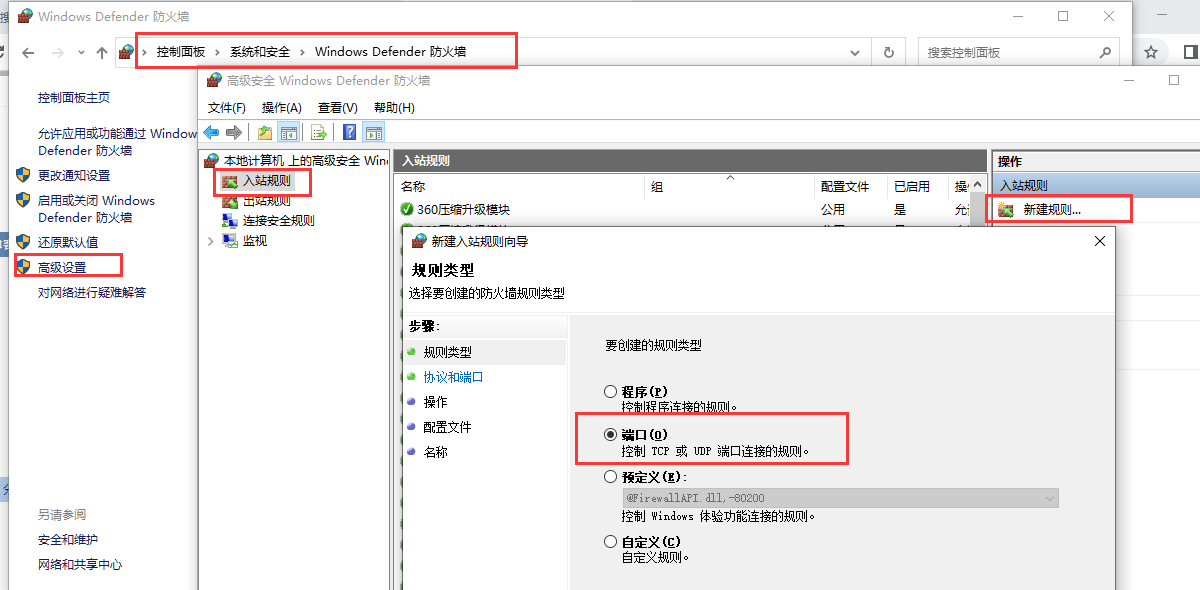Click the shield icon beside 高级设置
Image resolution: width=1200 pixels, height=590 pixels.
point(24,266)
